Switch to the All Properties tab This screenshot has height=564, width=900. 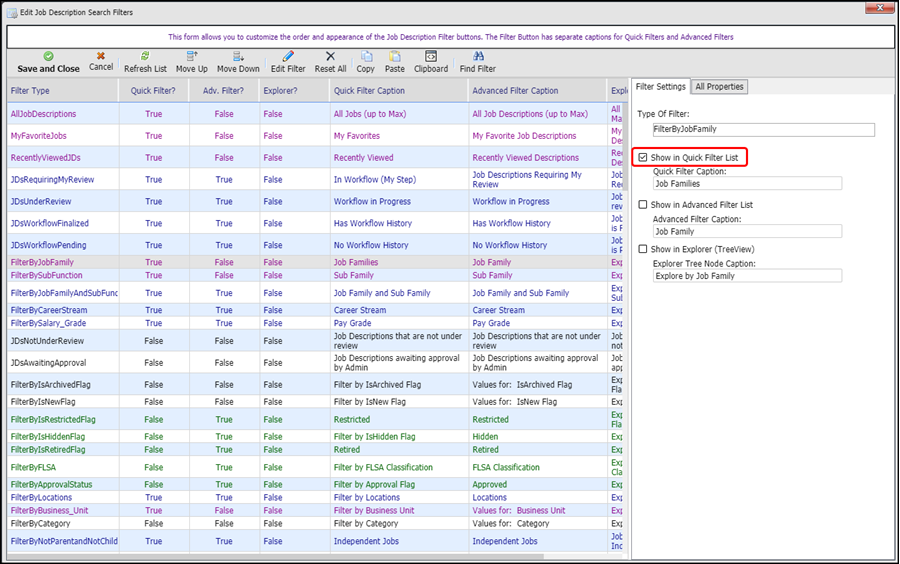click(x=720, y=87)
